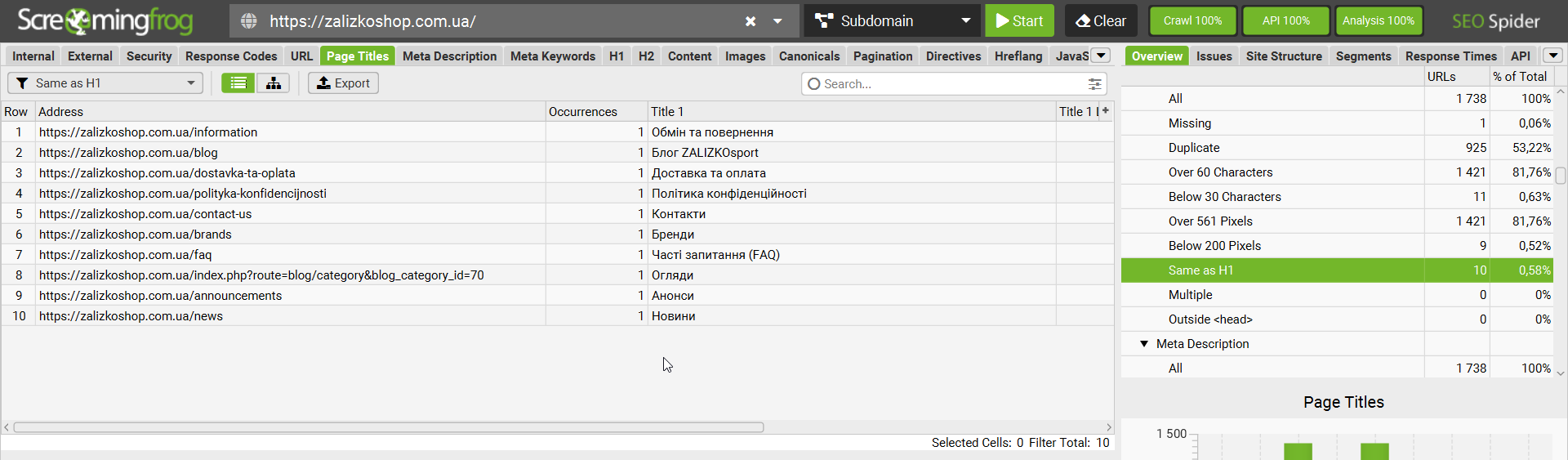Switch to tree view icon
1568x460 pixels.
(x=273, y=83)
